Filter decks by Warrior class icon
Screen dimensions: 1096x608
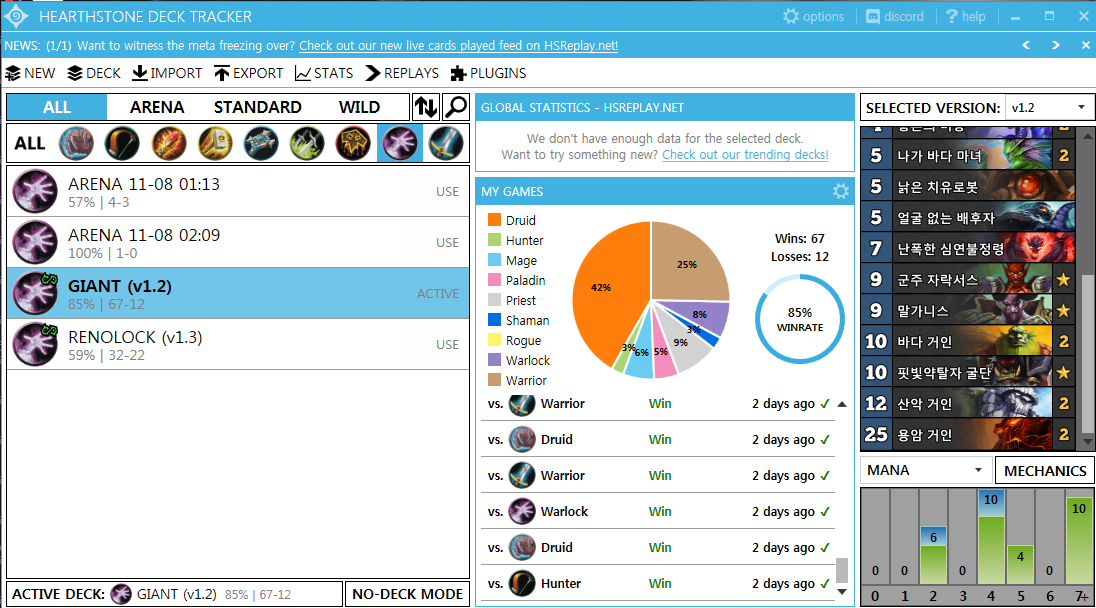click(445, 143)
